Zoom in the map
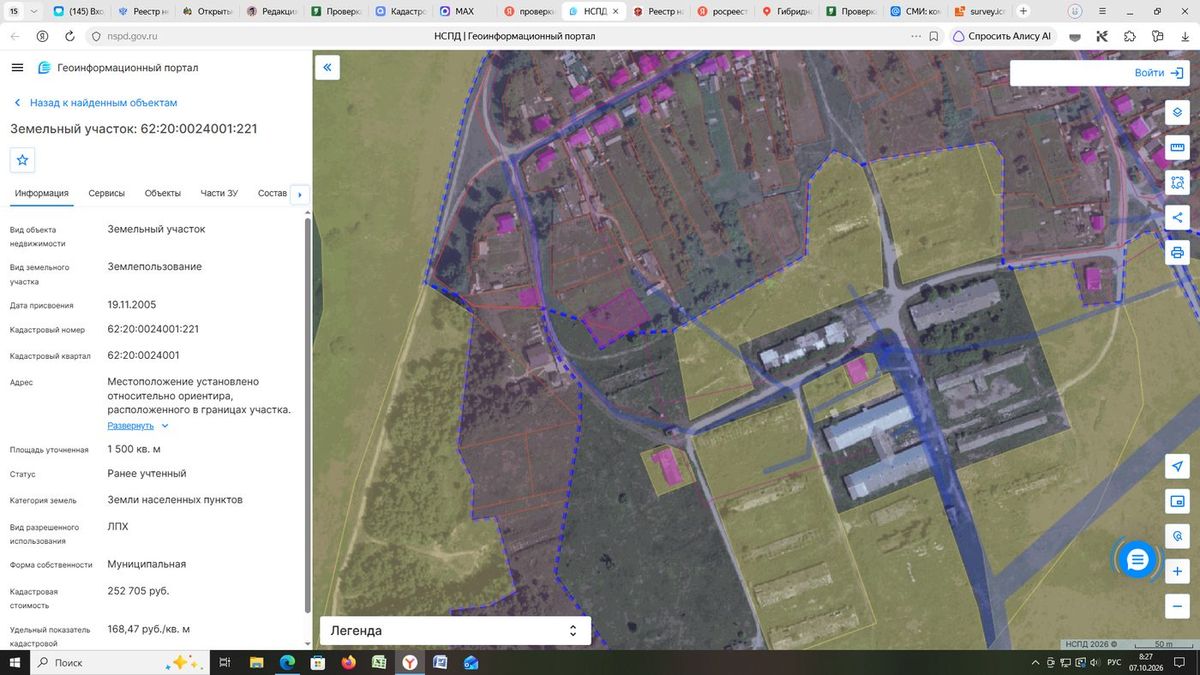Viewport: 1200px width, 675px height. tap(1177, 571)
